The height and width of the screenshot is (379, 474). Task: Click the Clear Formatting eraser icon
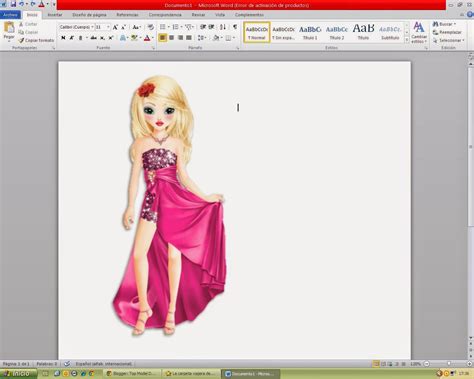click(151, 27)
